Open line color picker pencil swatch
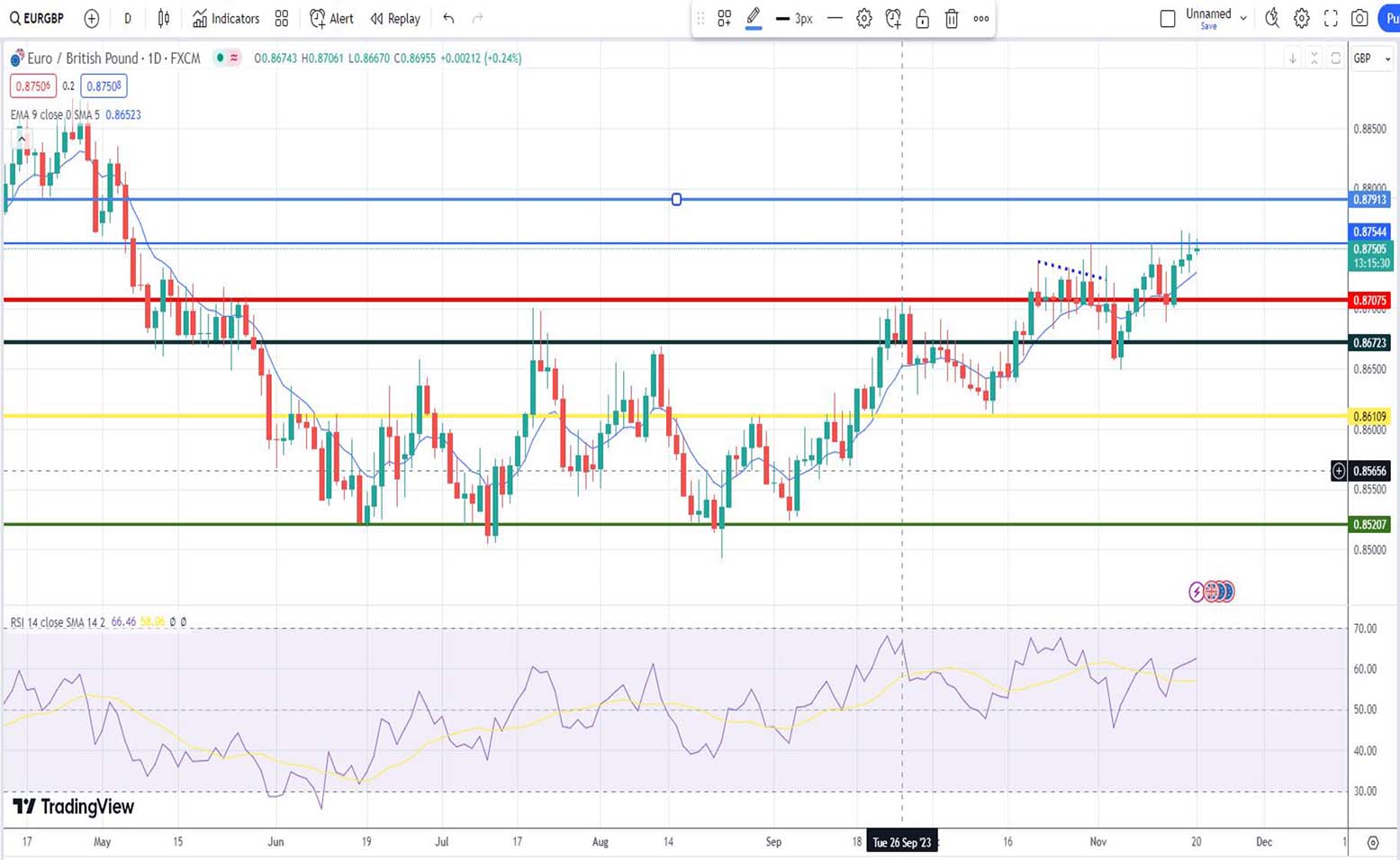The image size is (1400, 860). 754,18
